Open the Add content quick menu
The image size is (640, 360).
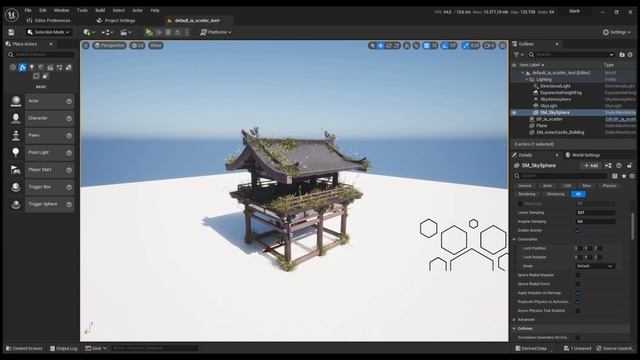[89, 32]
